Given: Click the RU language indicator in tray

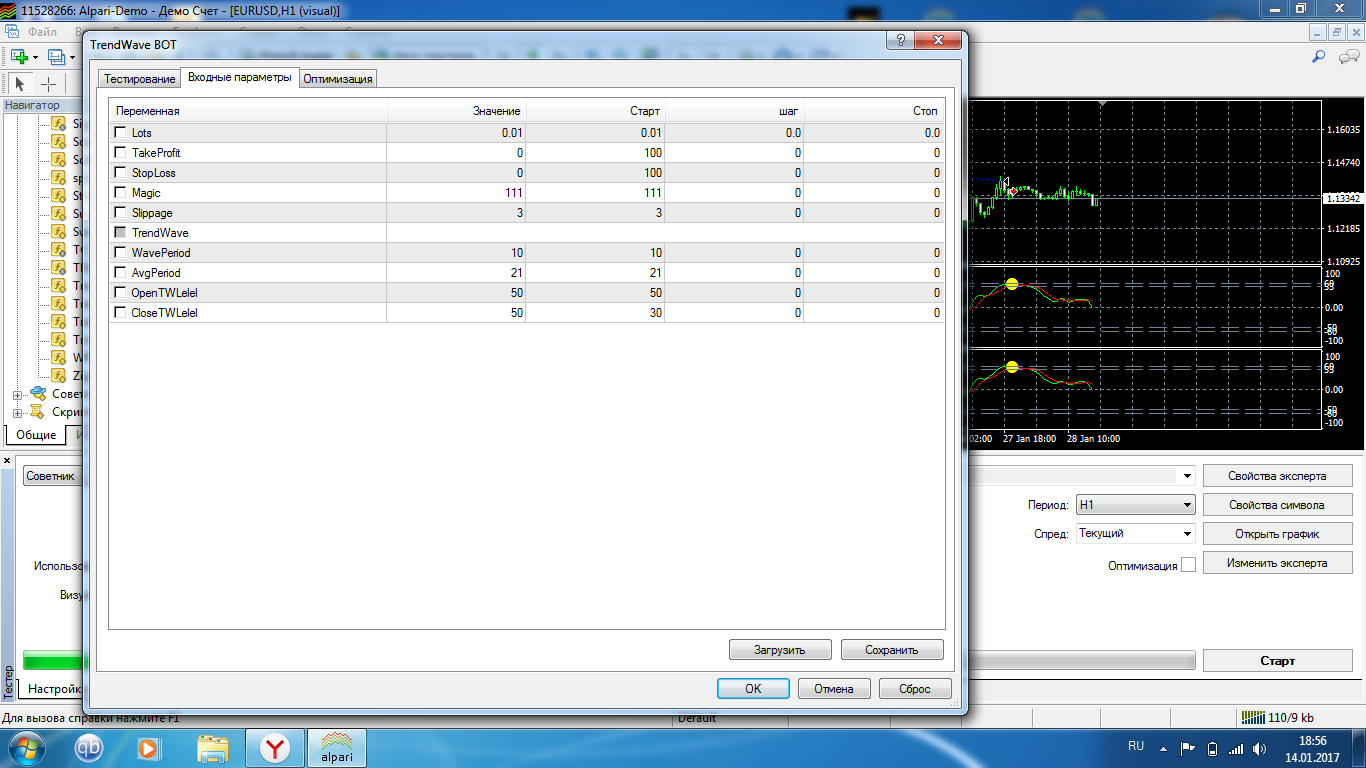Looking at the screenshot, I should tap(1136, 747).
